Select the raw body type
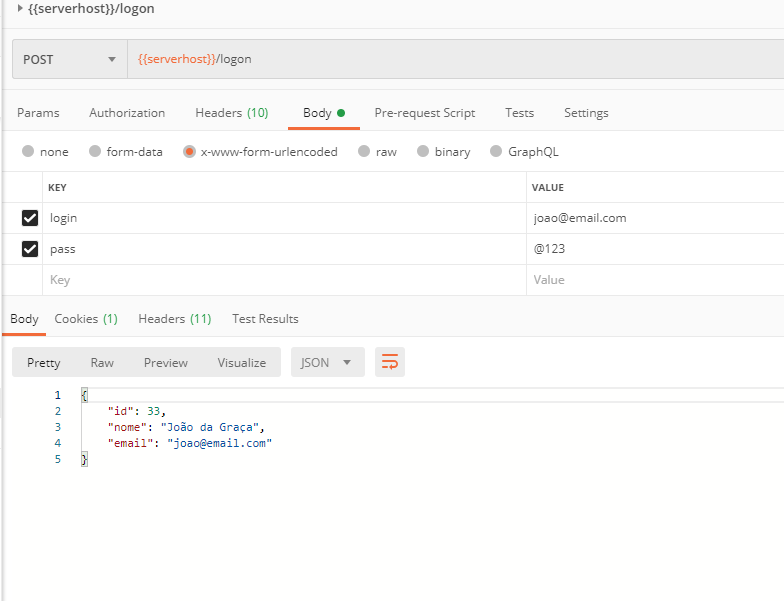The width and height of the screenshot is (784, 601). [x=364, y=151]
